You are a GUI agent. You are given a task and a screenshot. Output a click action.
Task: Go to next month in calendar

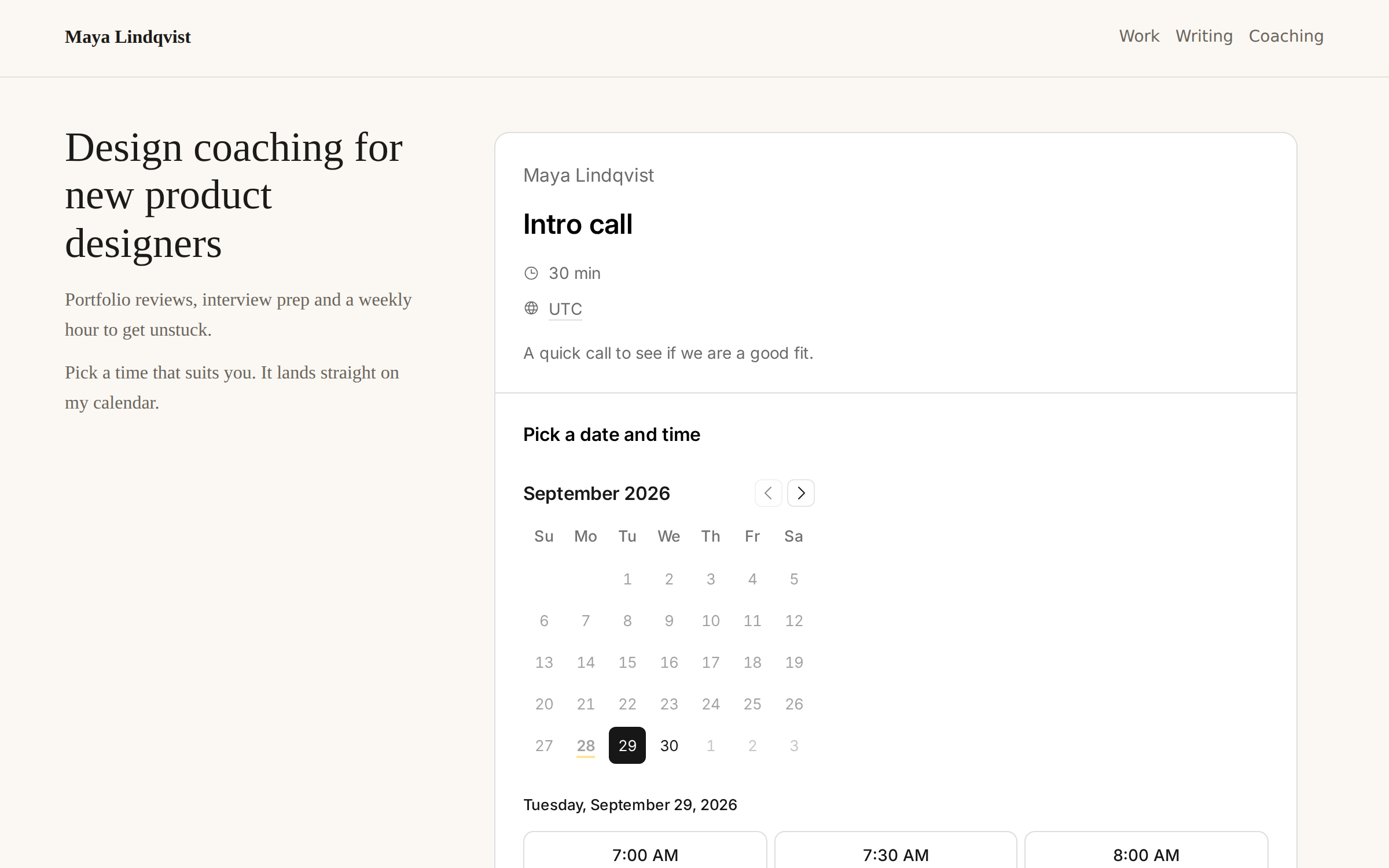[801, 493]
